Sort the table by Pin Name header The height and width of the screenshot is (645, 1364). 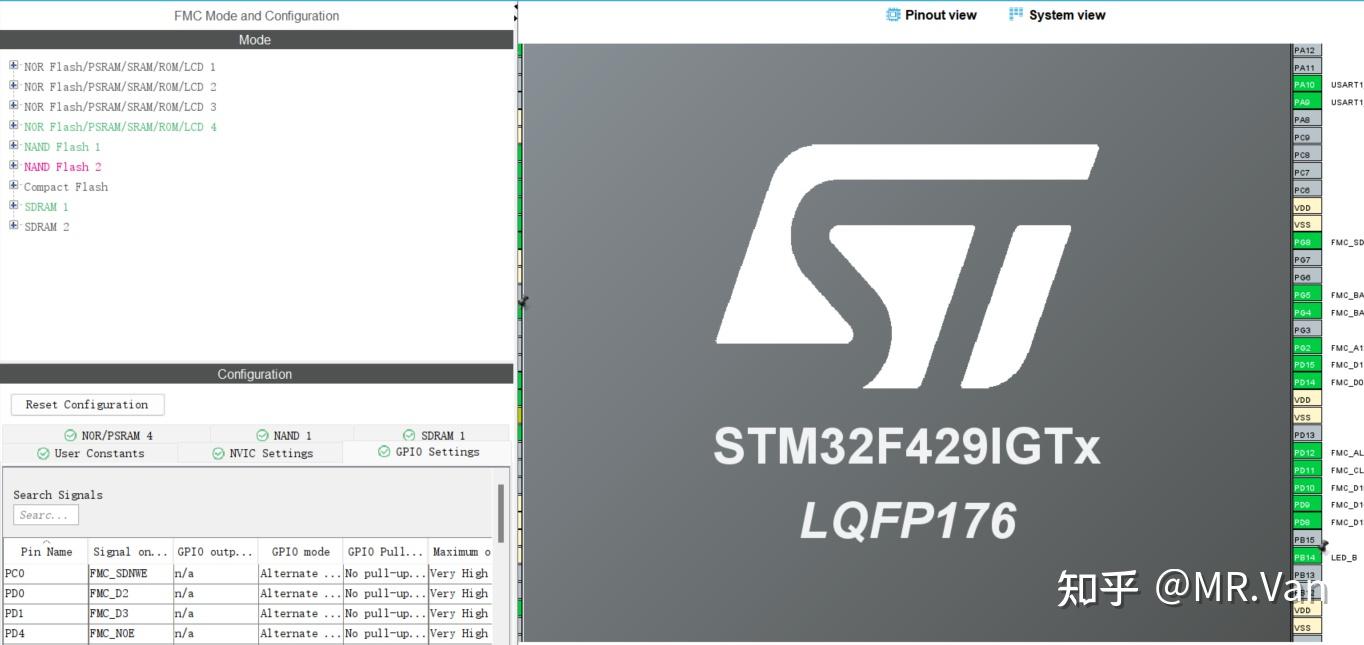tap(44, 551)
